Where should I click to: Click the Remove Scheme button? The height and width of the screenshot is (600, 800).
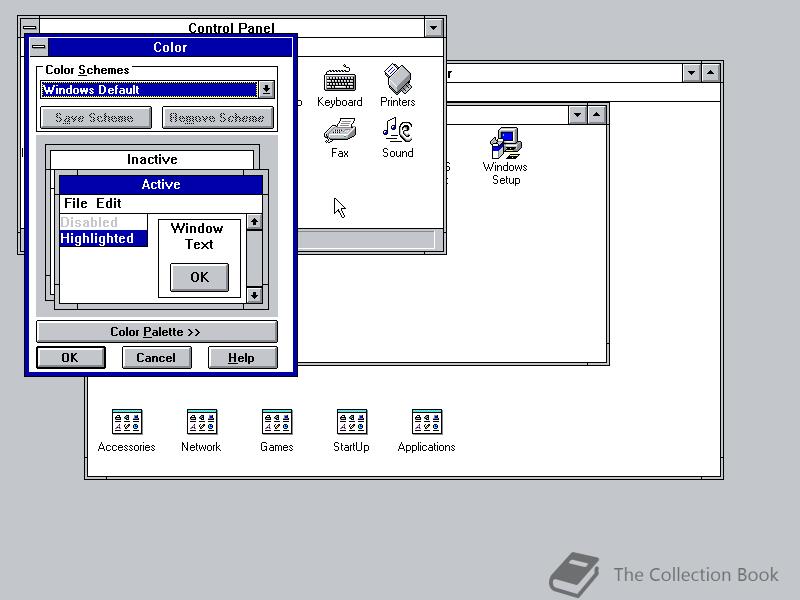coord(217,118)
